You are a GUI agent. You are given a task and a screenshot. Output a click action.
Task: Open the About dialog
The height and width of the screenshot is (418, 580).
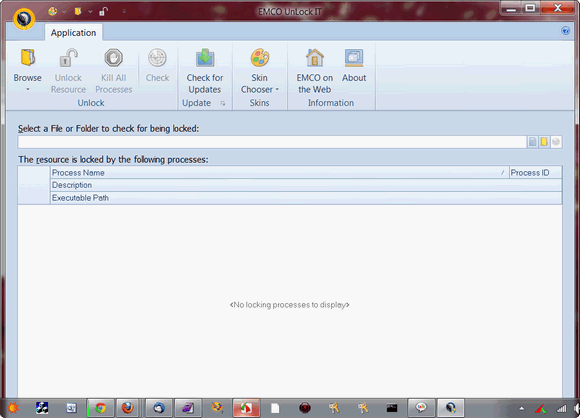(354, 66)
